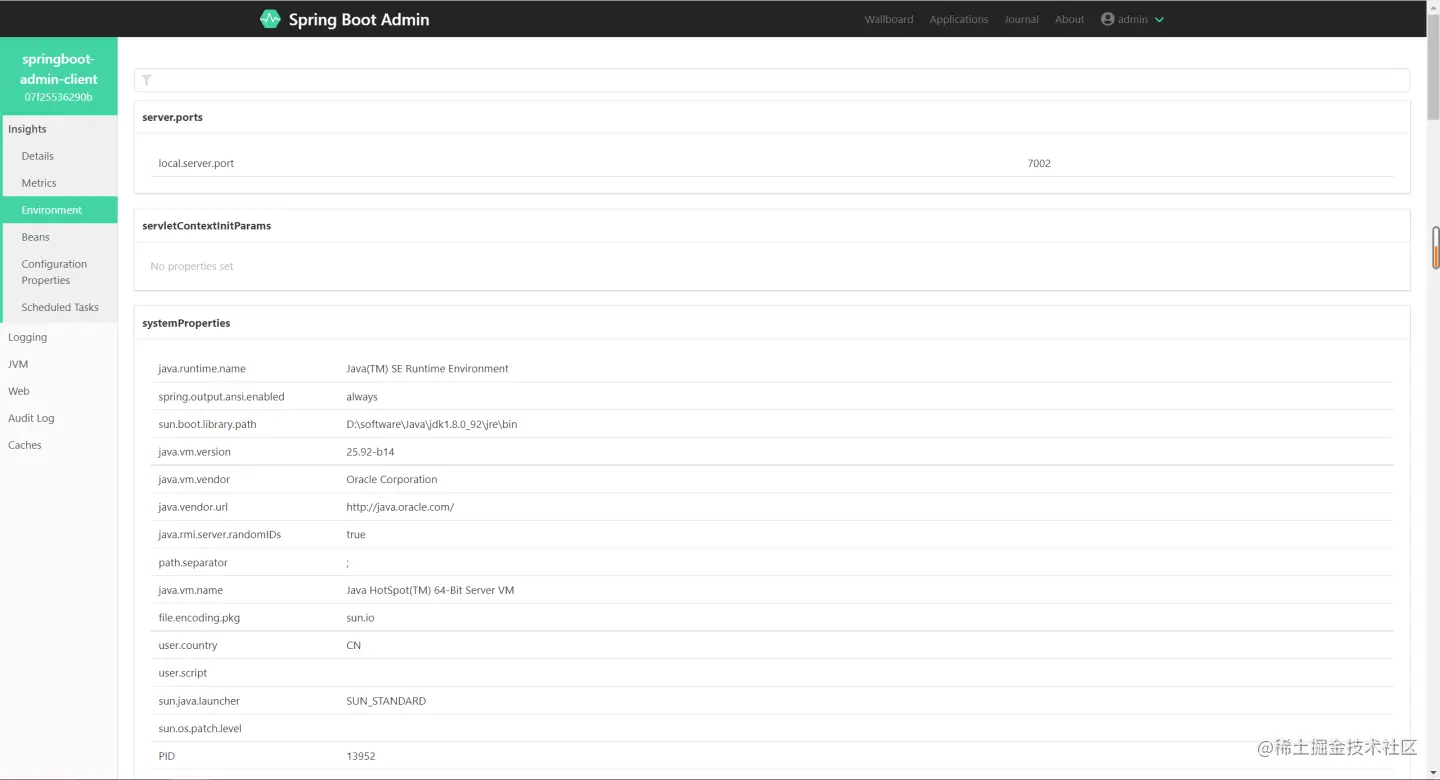1440x780 pixels.
Task: Click the sun.os.patch.level property name
Action: click(x=200, y=728)
